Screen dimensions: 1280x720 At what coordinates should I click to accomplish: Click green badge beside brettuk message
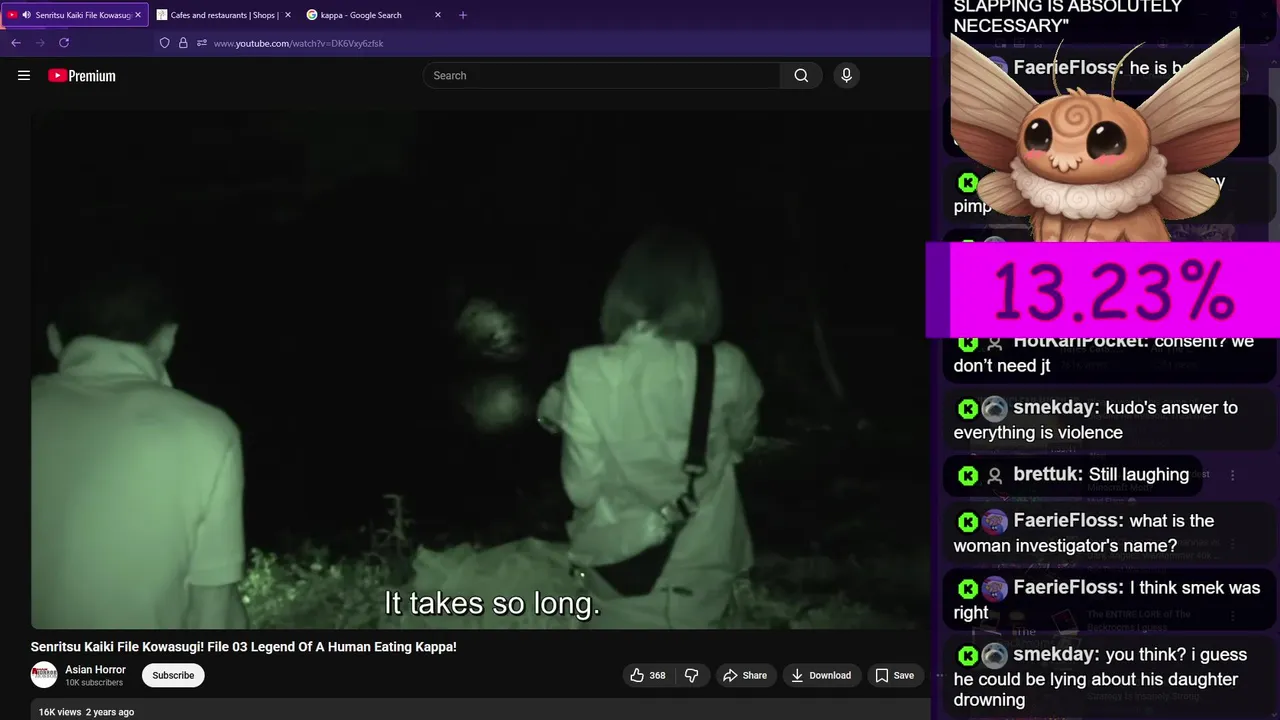pos(967,476)
